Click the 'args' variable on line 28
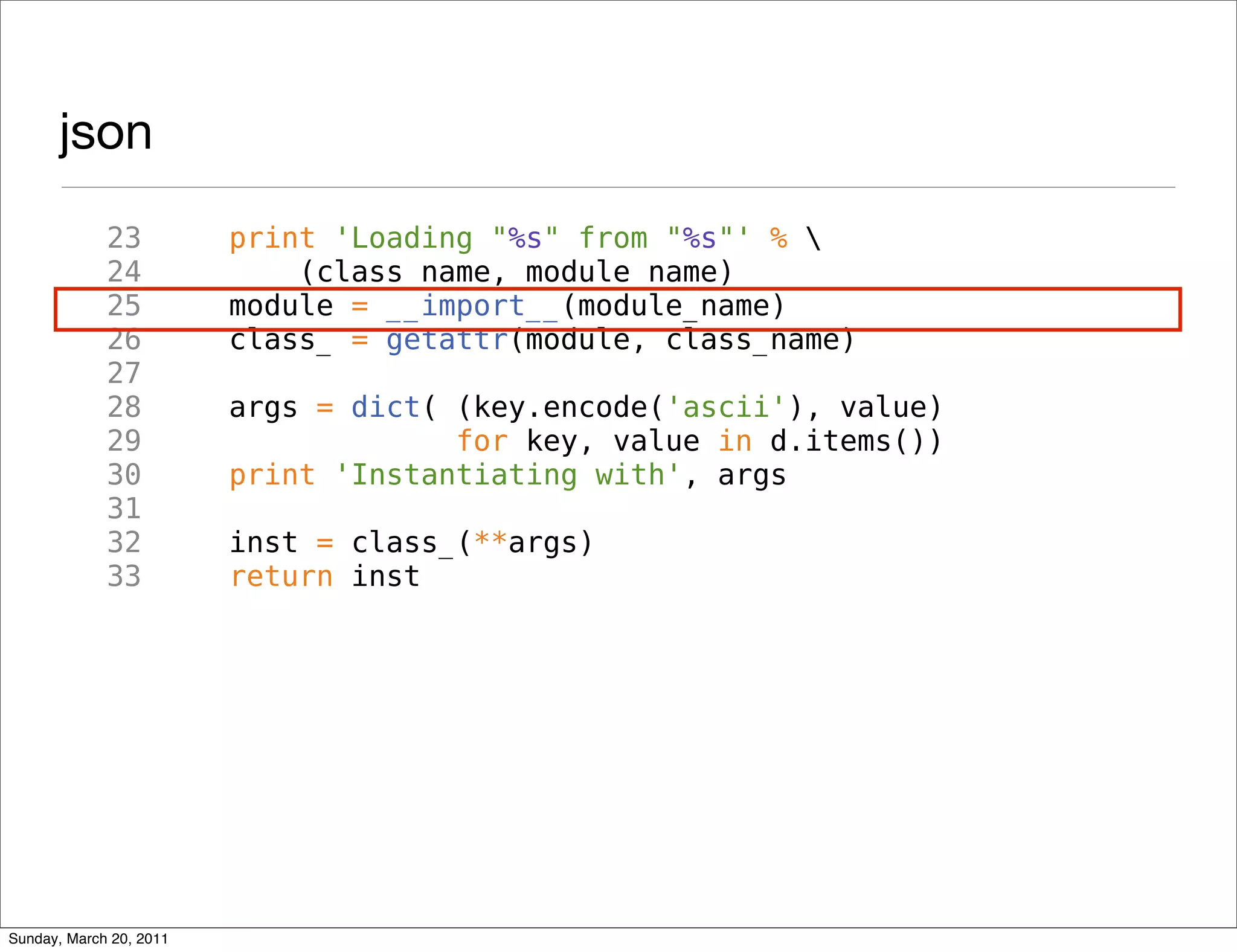This screenshot has width=1237, height=952. (263, 409)
